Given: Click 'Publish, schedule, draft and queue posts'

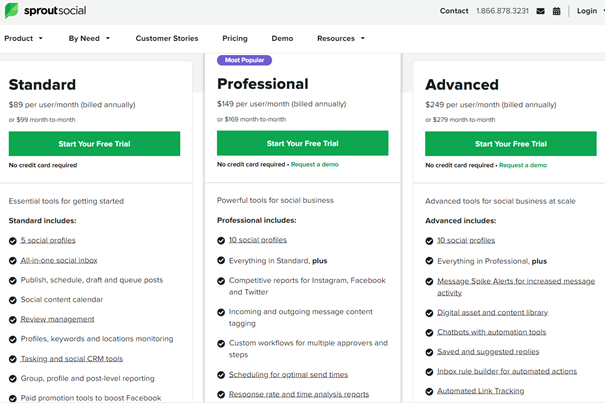Looking at the screenshot, I should 92,280.
